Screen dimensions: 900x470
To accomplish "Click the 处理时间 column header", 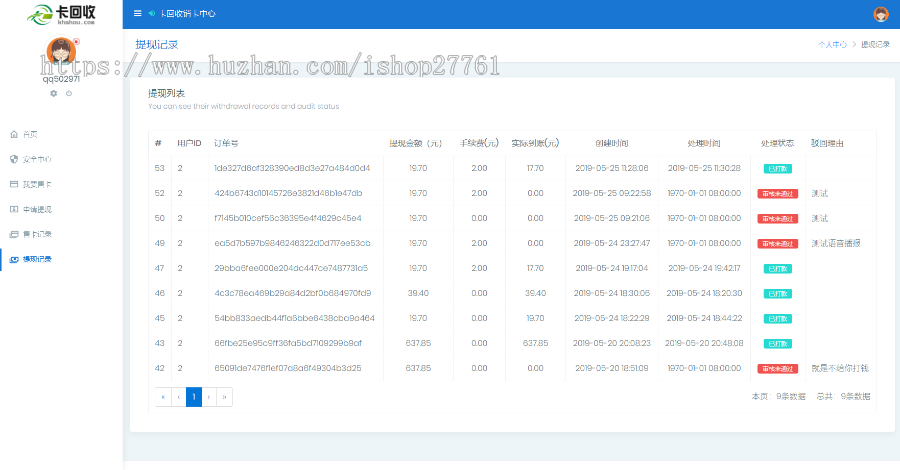I will click(704, 143).
